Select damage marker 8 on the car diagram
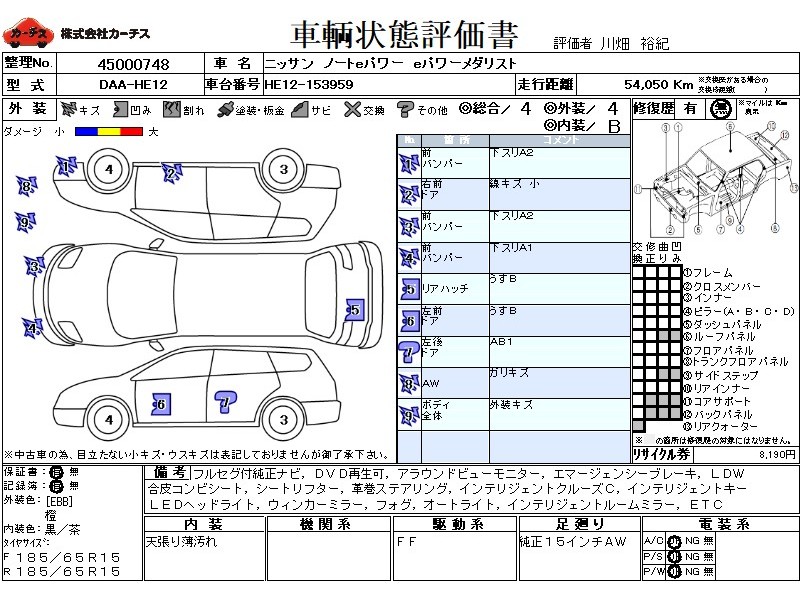The image size is (800, 600). click(27, 186)
